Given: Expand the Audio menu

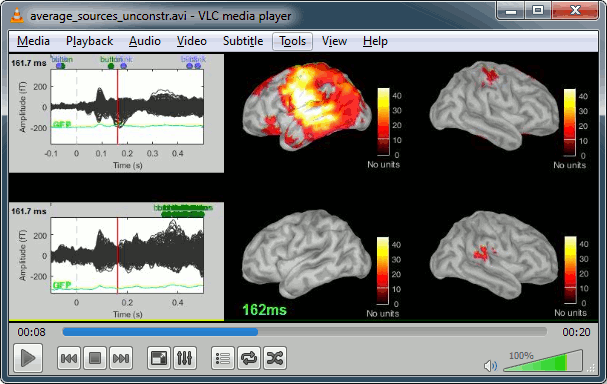Looking at the screenshot, I should tap(145, 41).
